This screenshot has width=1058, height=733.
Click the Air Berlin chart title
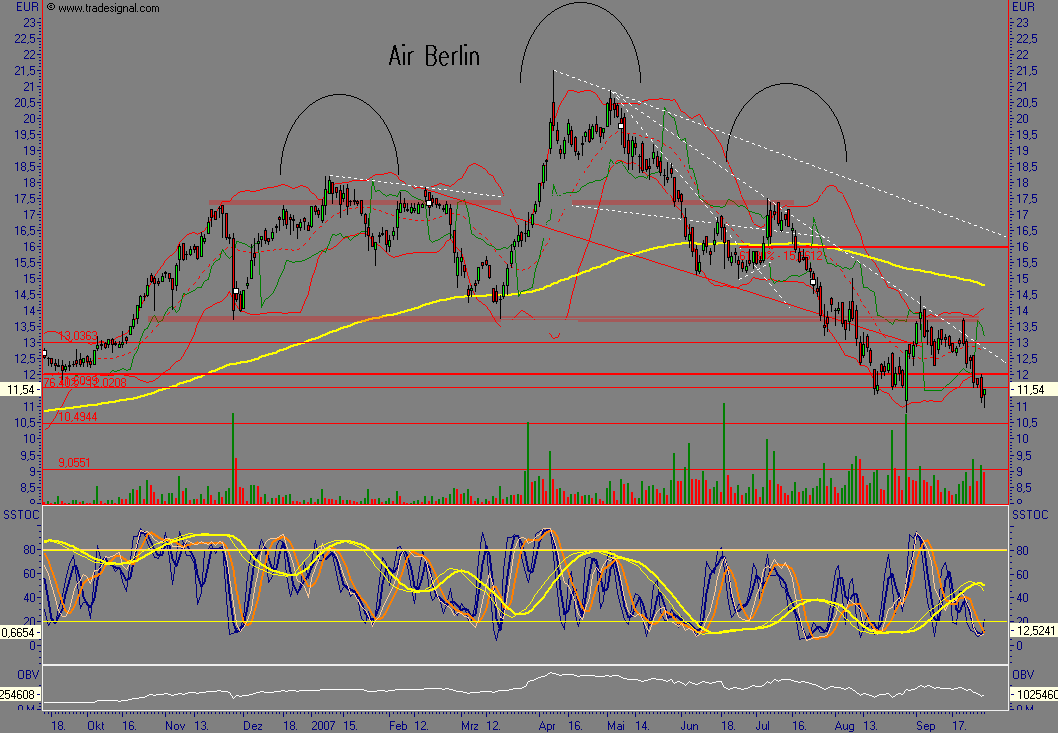(x=434, y=57)
